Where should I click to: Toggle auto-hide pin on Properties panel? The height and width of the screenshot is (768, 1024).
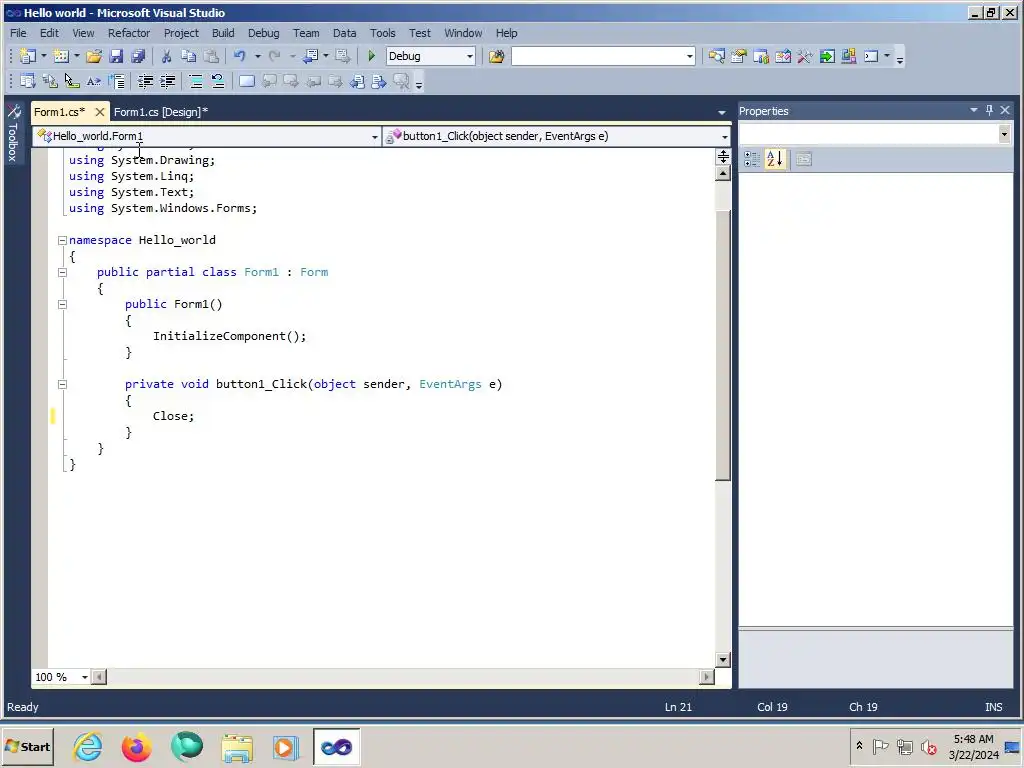tap(989, 110)
